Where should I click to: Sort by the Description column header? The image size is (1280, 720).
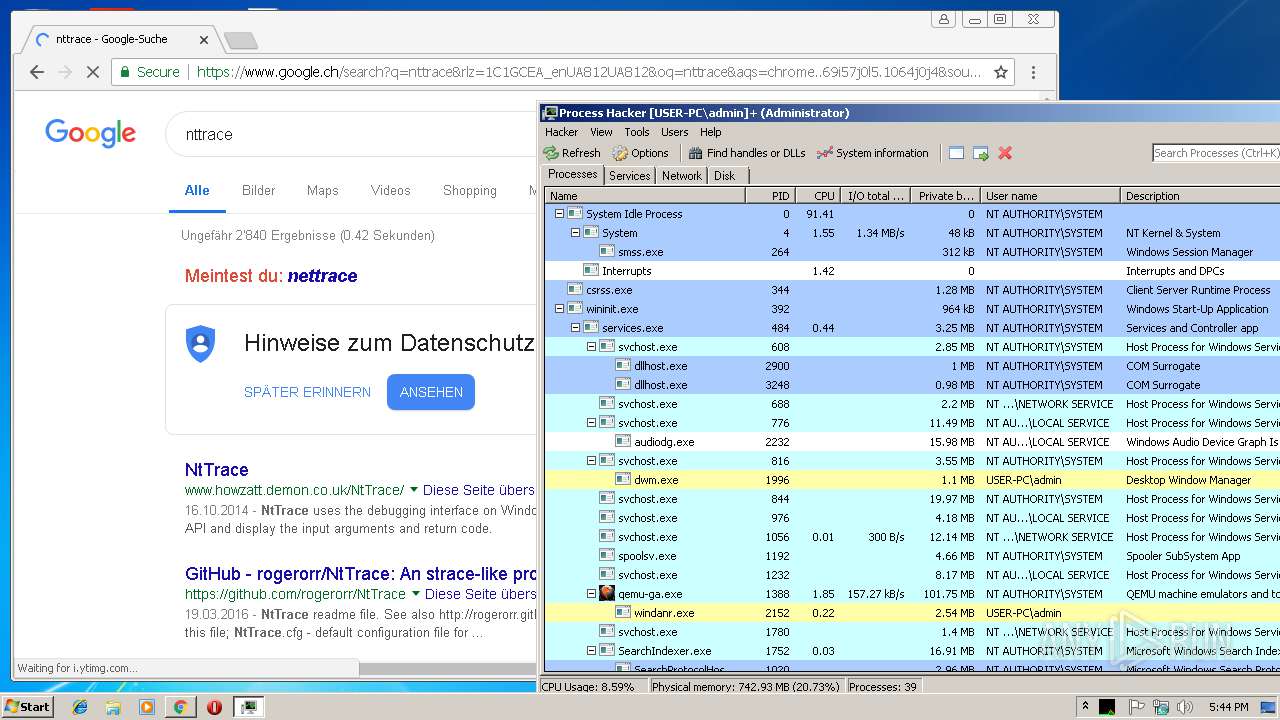(x=1200, y=196)
